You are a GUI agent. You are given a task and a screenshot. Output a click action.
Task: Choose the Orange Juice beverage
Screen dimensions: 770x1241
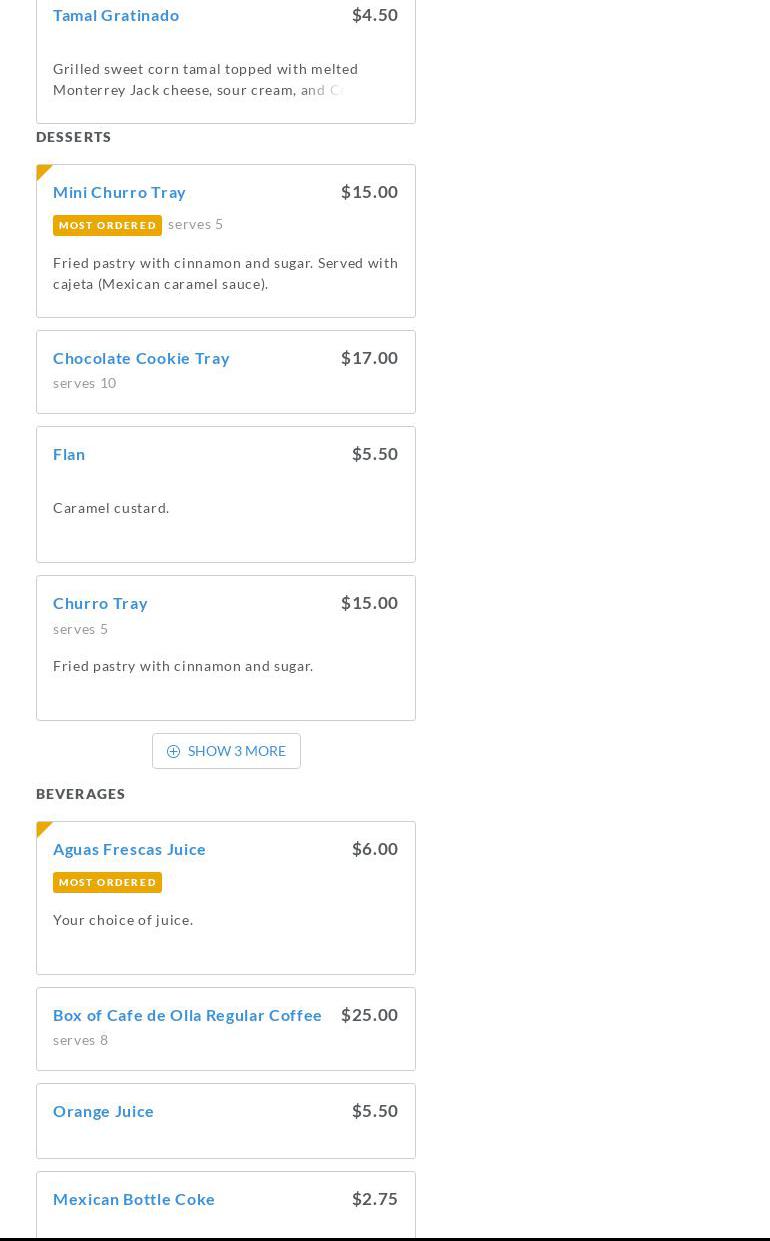pyautogui.click(x=103, y=1111)
